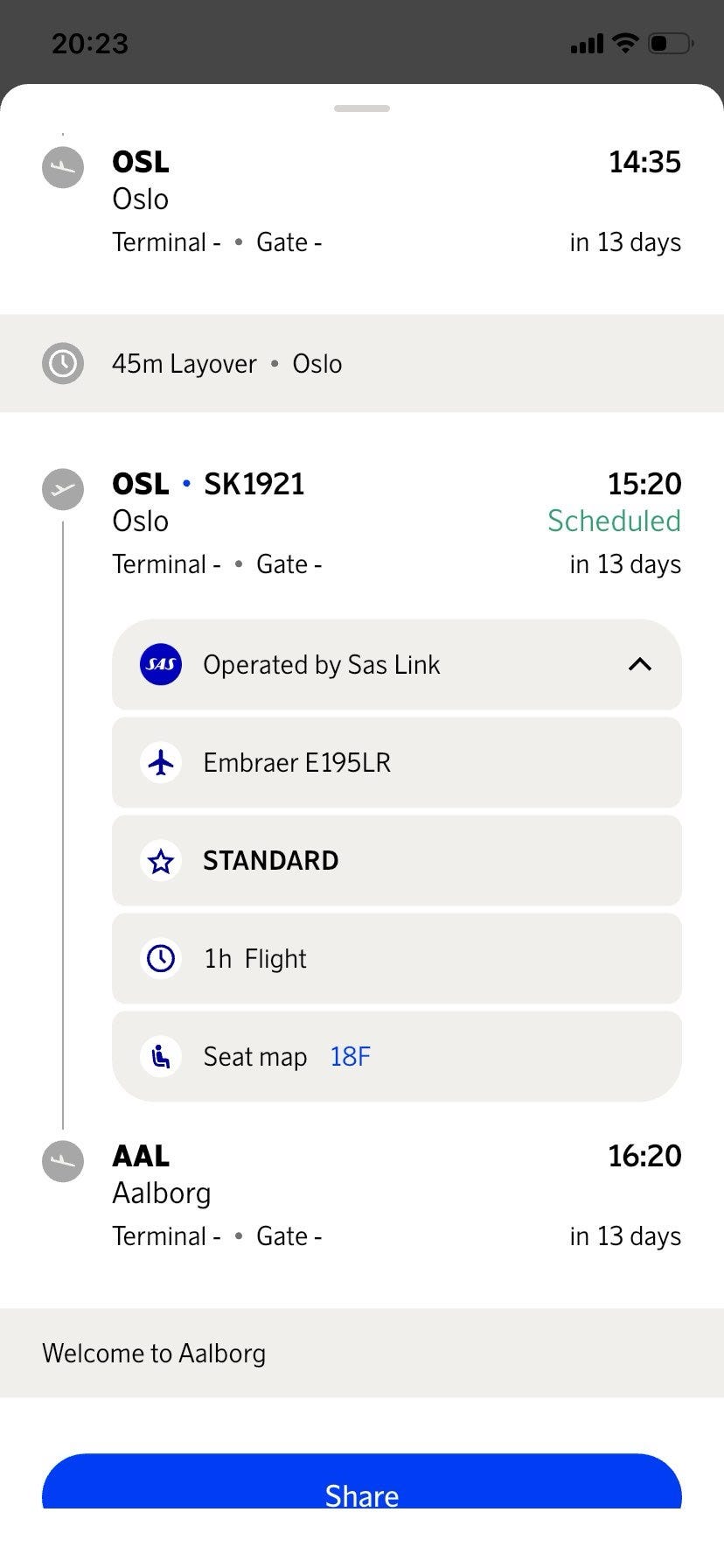Image resolution: width=724 pixels, height=1568 pixels.
Task: Tap the airplane icon beside Embraer E195LR
Action: tap(161, 762)
